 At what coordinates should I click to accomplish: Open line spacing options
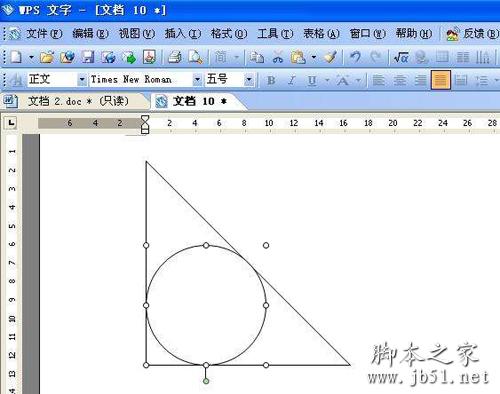point(482,80)
